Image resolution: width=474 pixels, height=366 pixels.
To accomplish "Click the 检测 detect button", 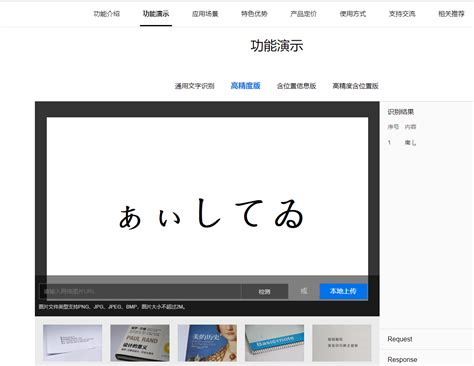I will pos(265,292).
